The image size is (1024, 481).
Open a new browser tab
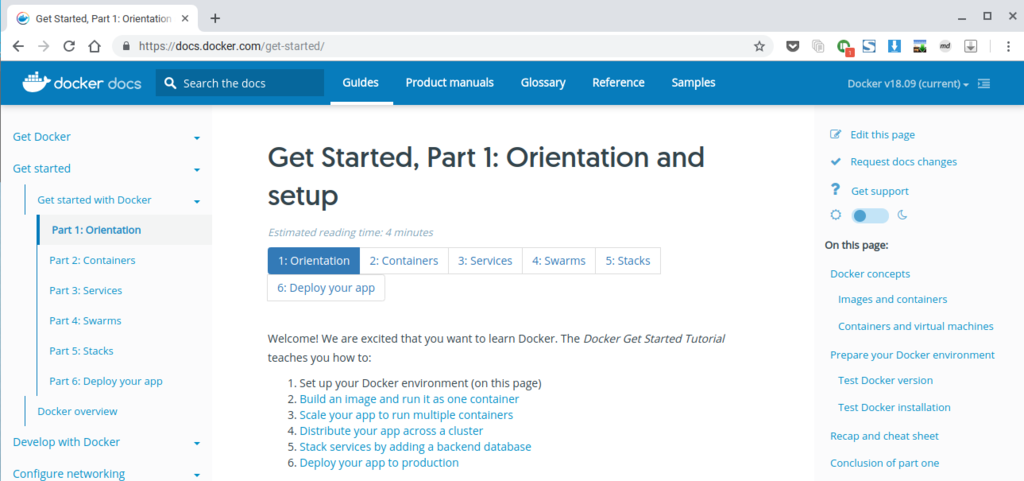215,18
